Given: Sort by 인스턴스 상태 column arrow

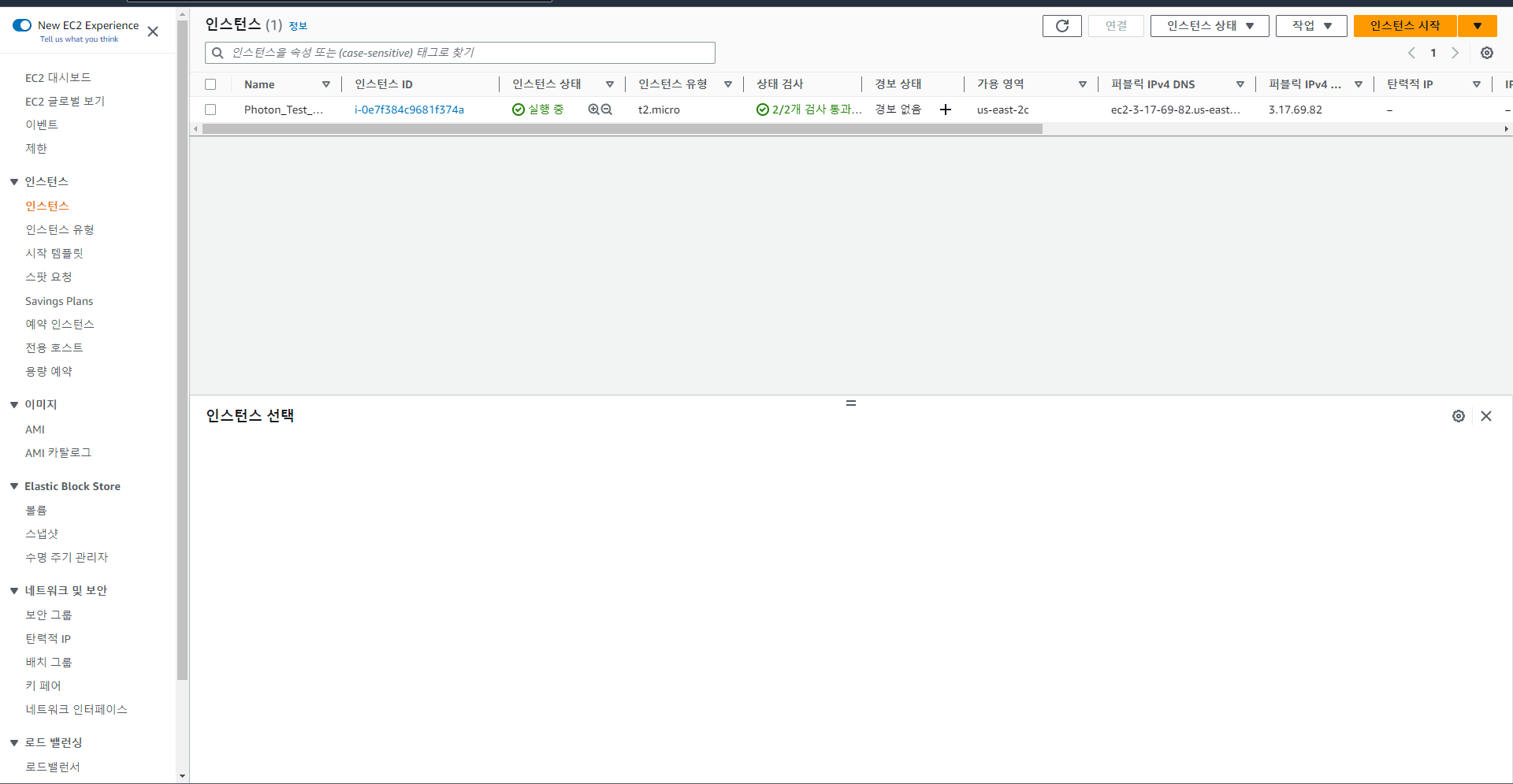Looking at the screenshot, I should pyautogui.click(x=609, y=84).
